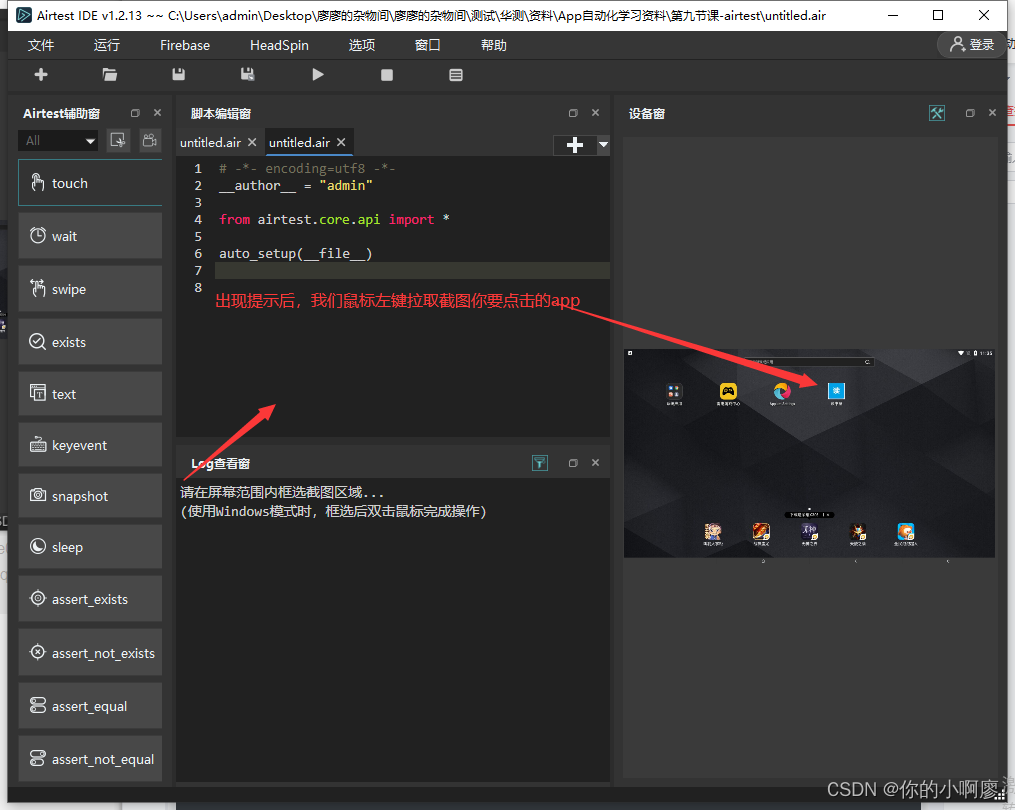Screen dimensions: 1015x810
Task: Select the assert_equal command
Action: click(90, 706)
